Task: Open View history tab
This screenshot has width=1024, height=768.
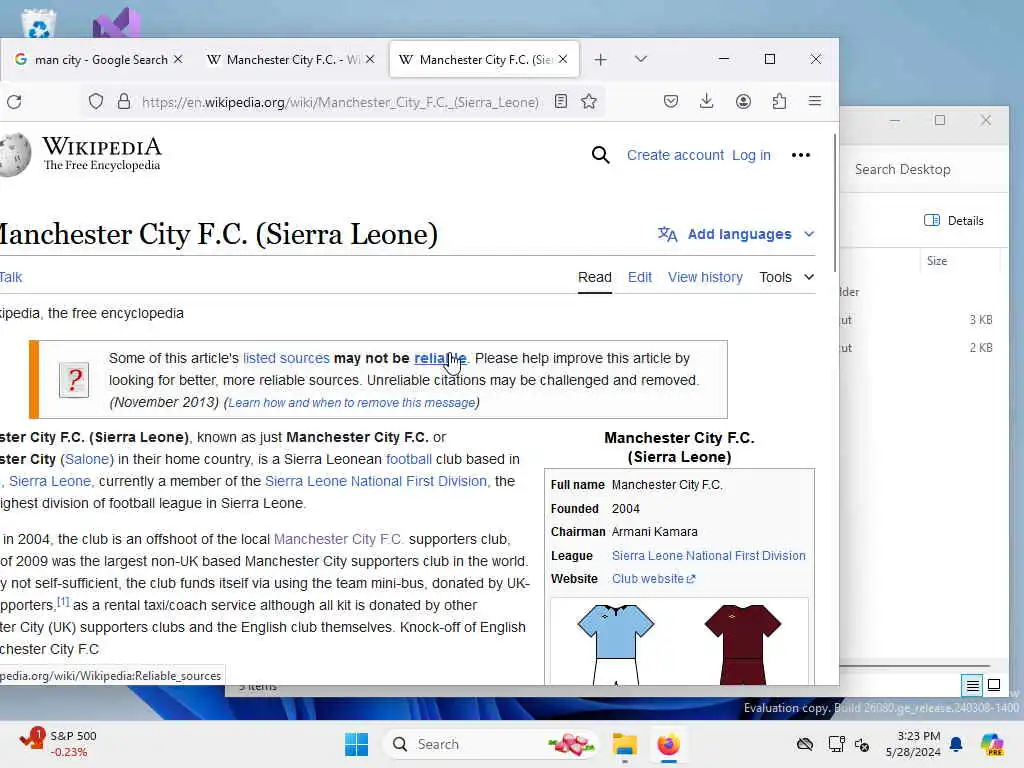Action: 705,277
